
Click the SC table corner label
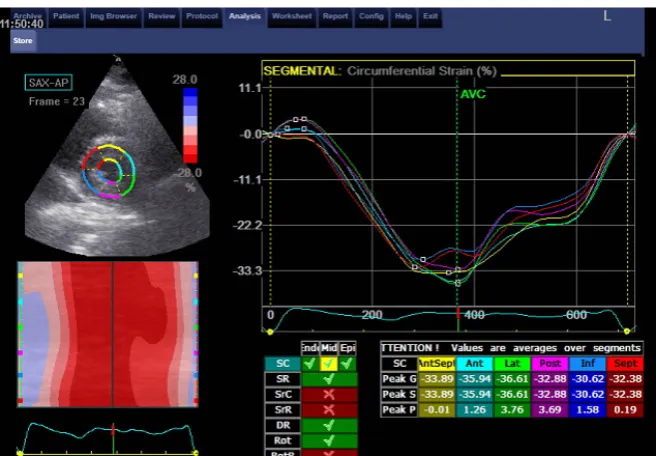point(399,364)
